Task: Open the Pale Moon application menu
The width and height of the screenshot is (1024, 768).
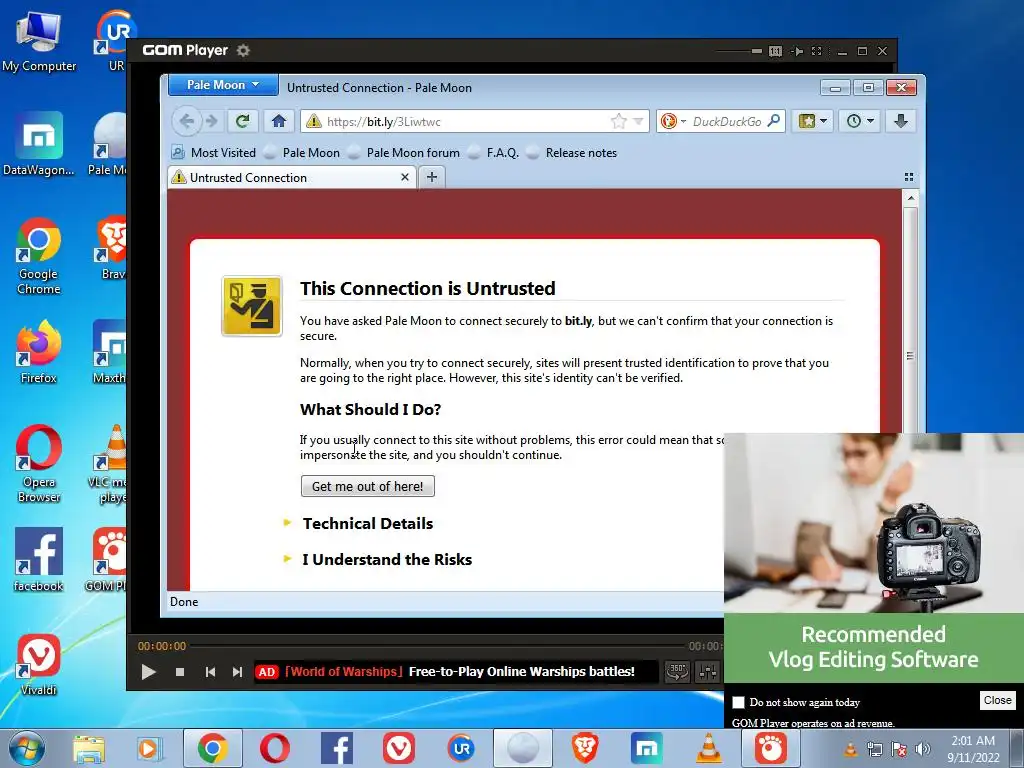Action: pos(223,85)
